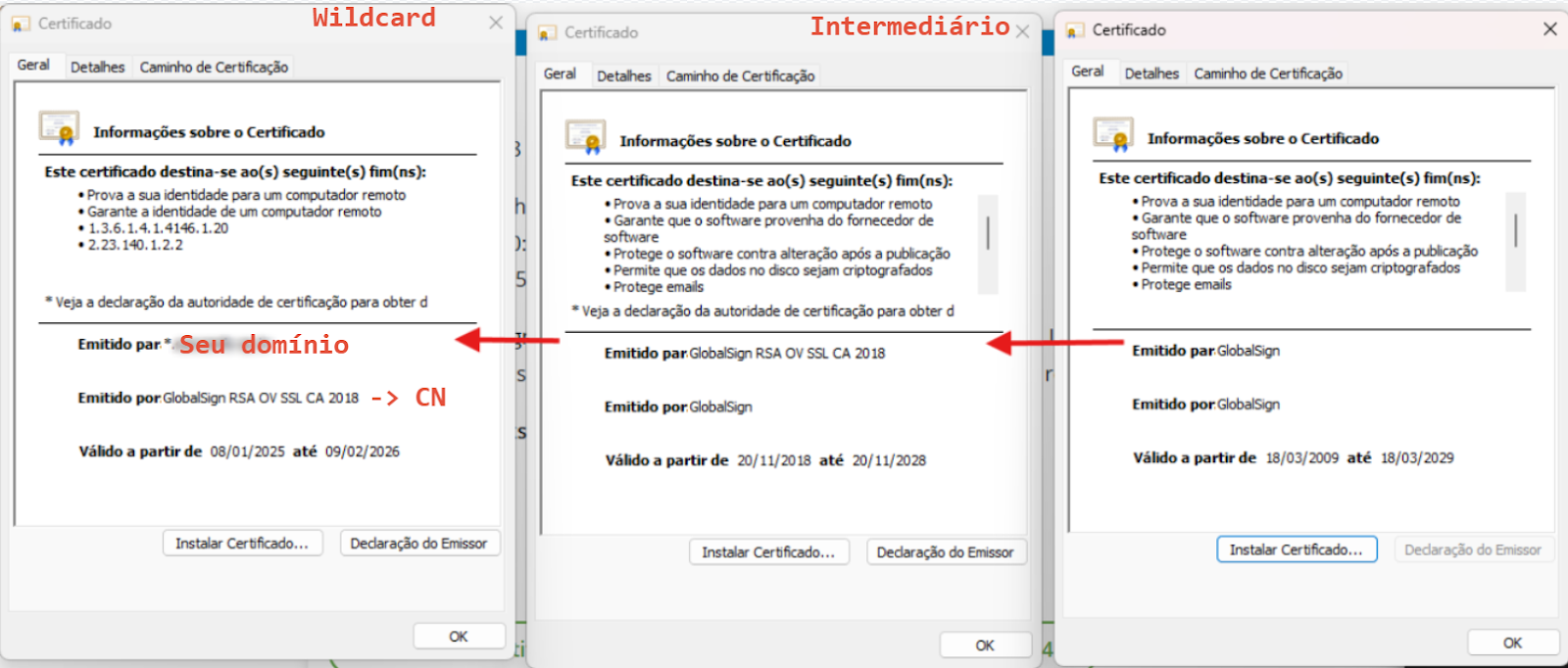Viewport: 1568px width, 668px height.
Task: Open Caminho de Certificação tab in rightmost window
Action: click(1268, 73)
